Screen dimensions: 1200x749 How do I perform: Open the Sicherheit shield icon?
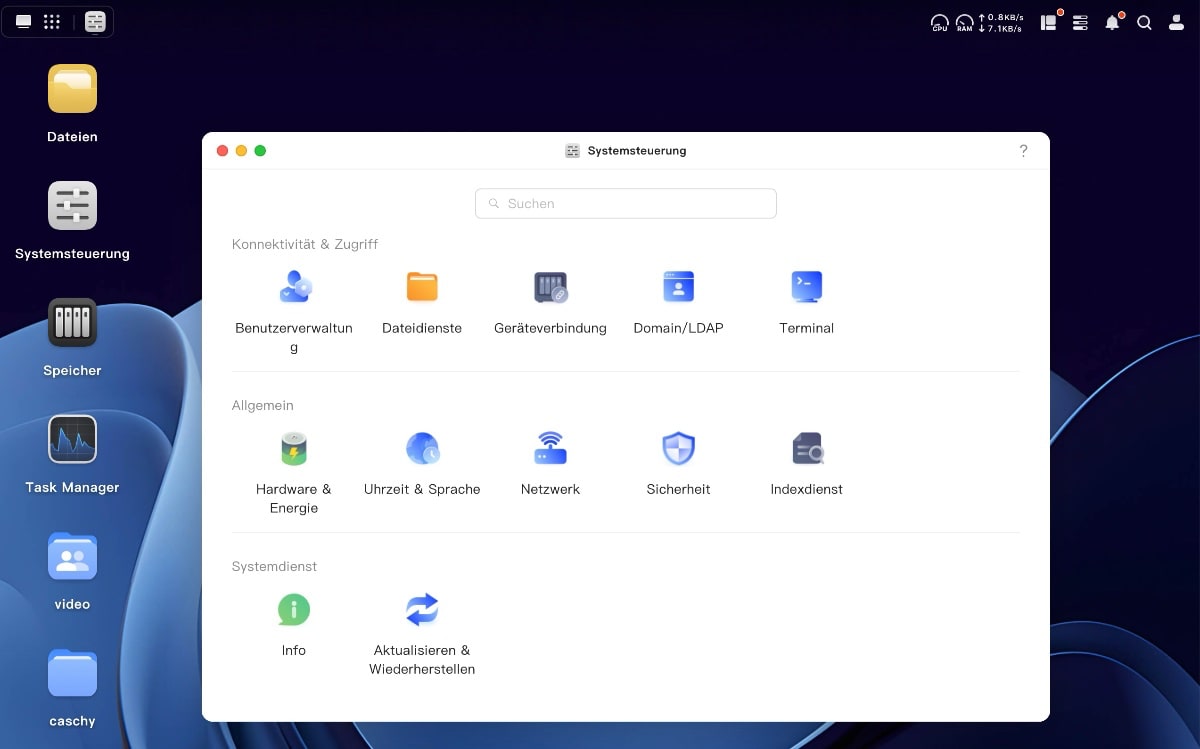[x=678, y=448]
